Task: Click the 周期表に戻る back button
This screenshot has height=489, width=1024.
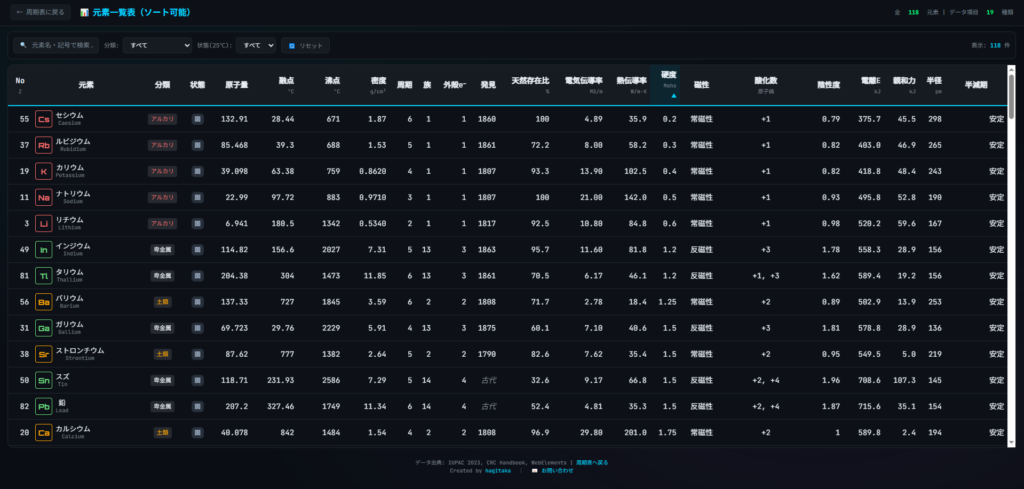Action: tap(40, 12)
